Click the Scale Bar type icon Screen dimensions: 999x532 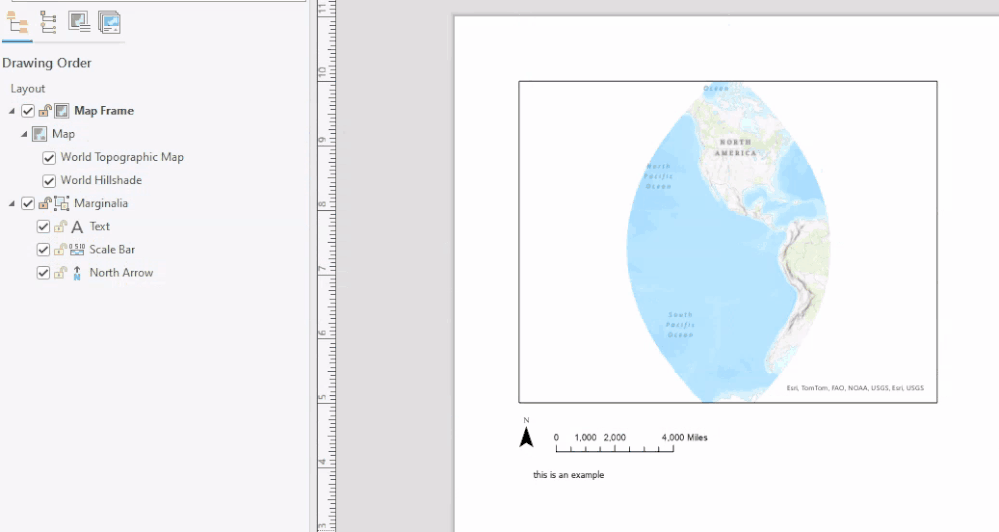pyautogui.click(x=77, y=249)
